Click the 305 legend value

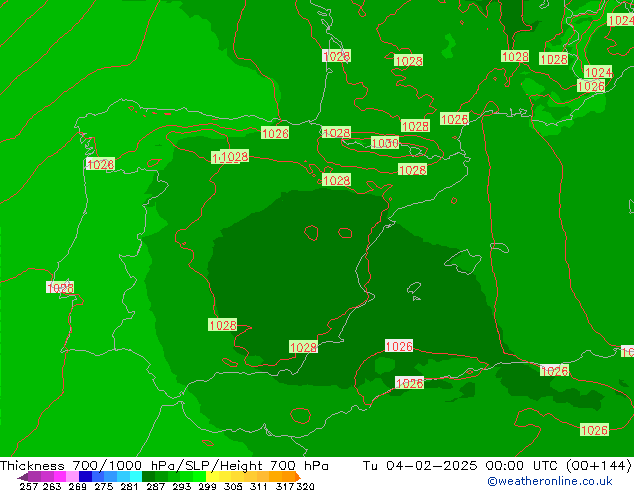233,486
